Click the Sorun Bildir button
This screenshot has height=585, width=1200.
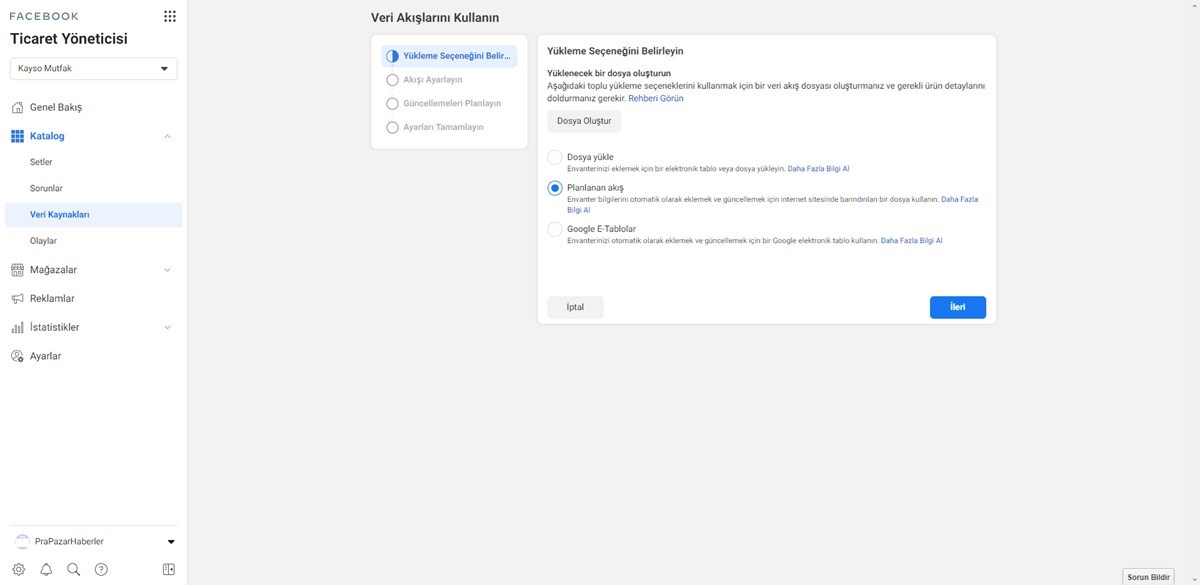point(1149,577)
